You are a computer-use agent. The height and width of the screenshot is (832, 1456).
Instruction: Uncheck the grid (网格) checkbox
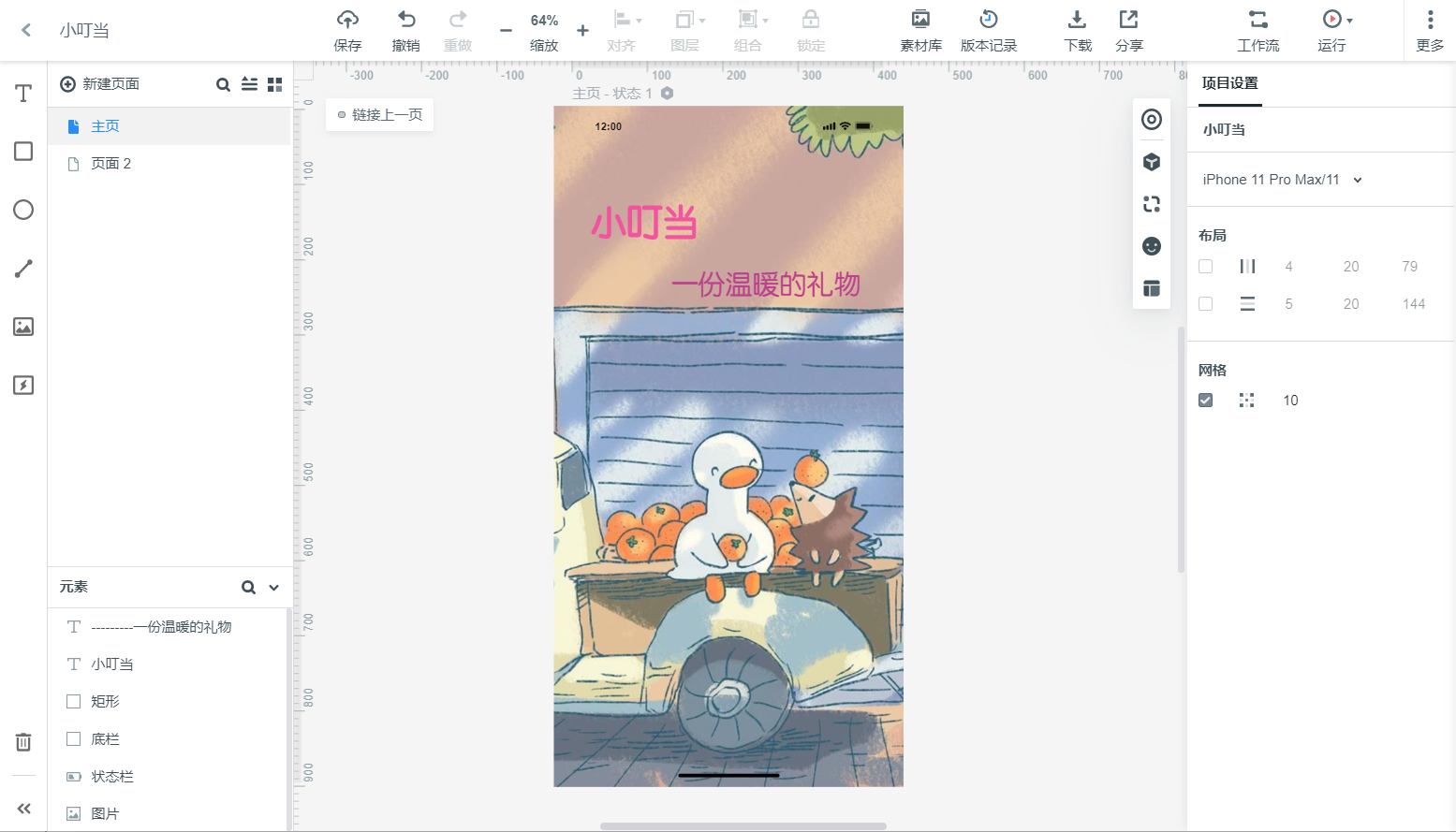click(1205, 401)
